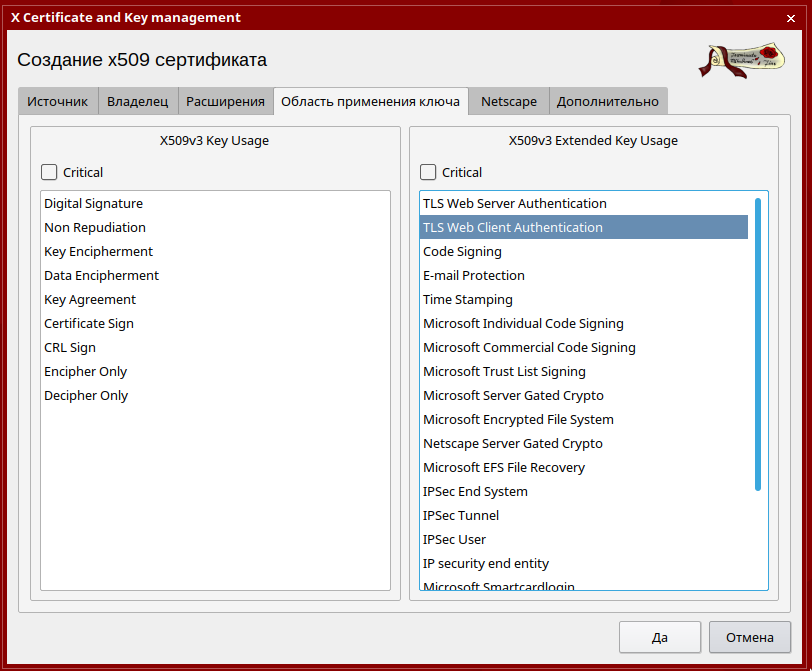The image size is (812, 671).
Task: Open the Netscape tab
Action: pos(508,101)
